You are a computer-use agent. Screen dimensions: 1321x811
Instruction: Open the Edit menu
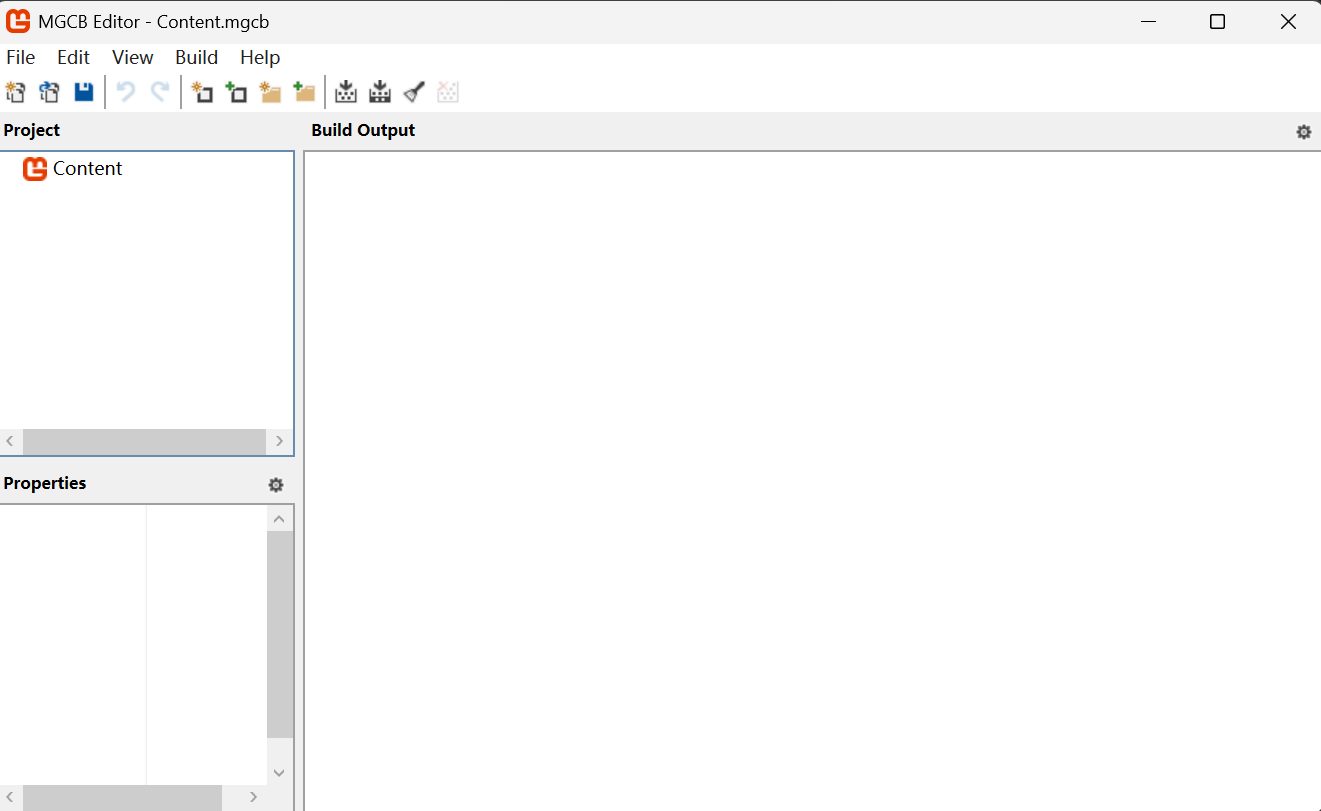click(x=73, y=58)
